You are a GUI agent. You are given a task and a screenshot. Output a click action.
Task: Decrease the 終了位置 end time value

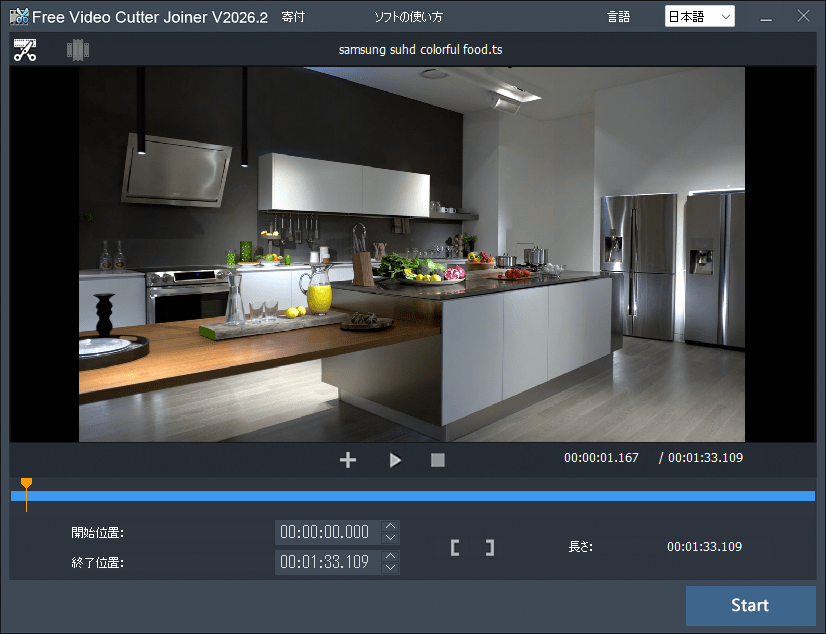[390, 568]
